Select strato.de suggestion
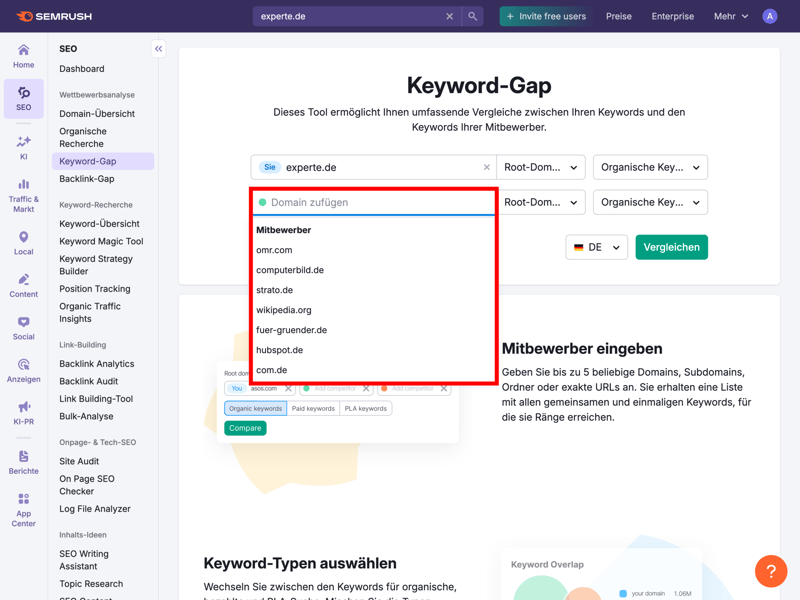 (x=373, y=290)
